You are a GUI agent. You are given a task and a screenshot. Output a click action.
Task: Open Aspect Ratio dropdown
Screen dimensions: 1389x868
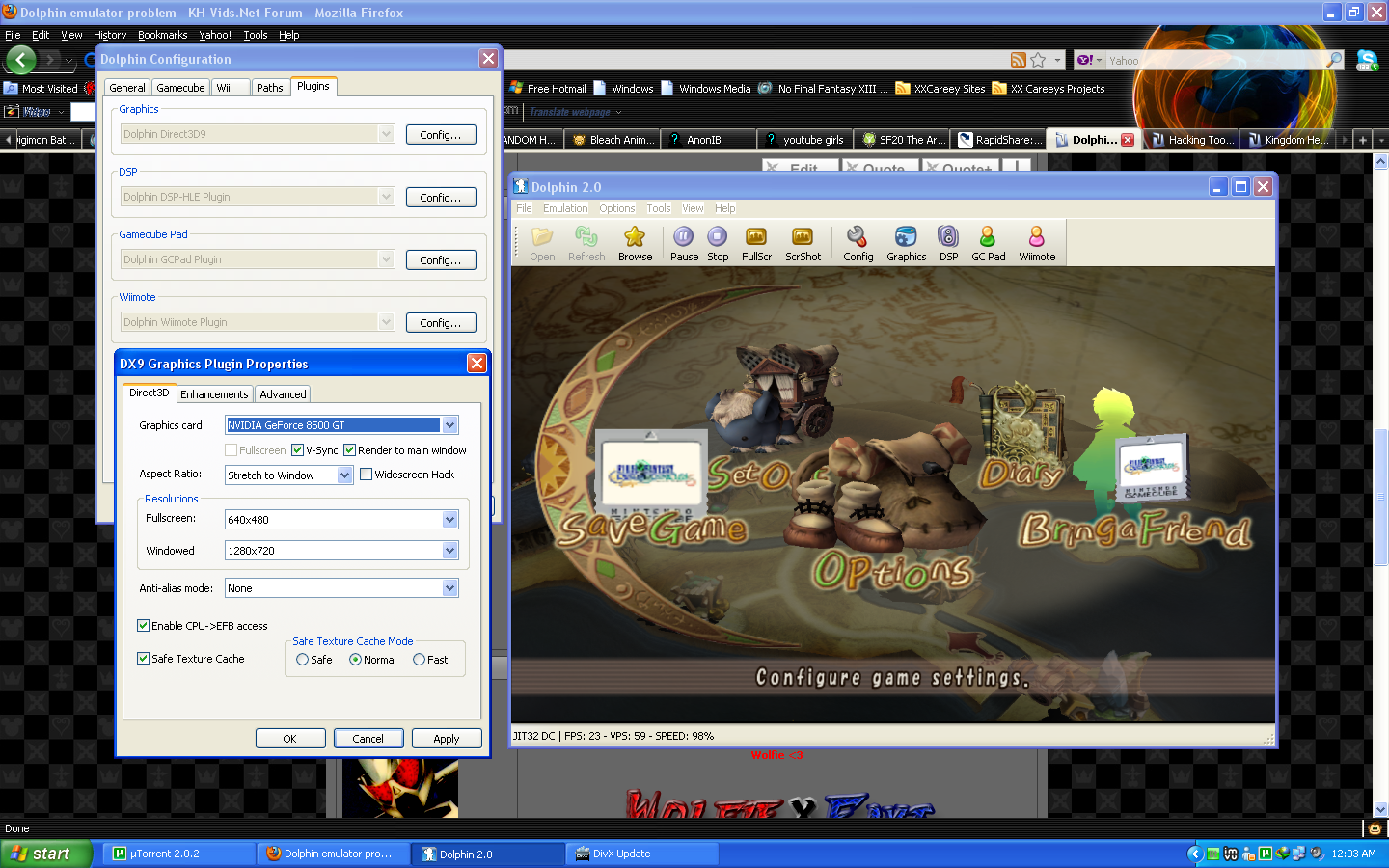[x=344, y=475]
